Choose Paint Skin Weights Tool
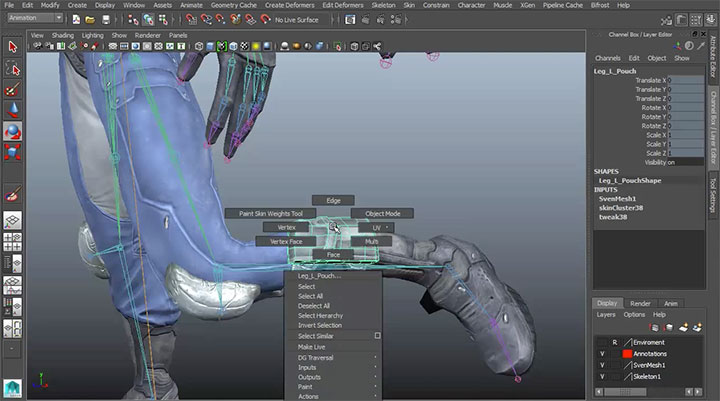 pos(270,214)
